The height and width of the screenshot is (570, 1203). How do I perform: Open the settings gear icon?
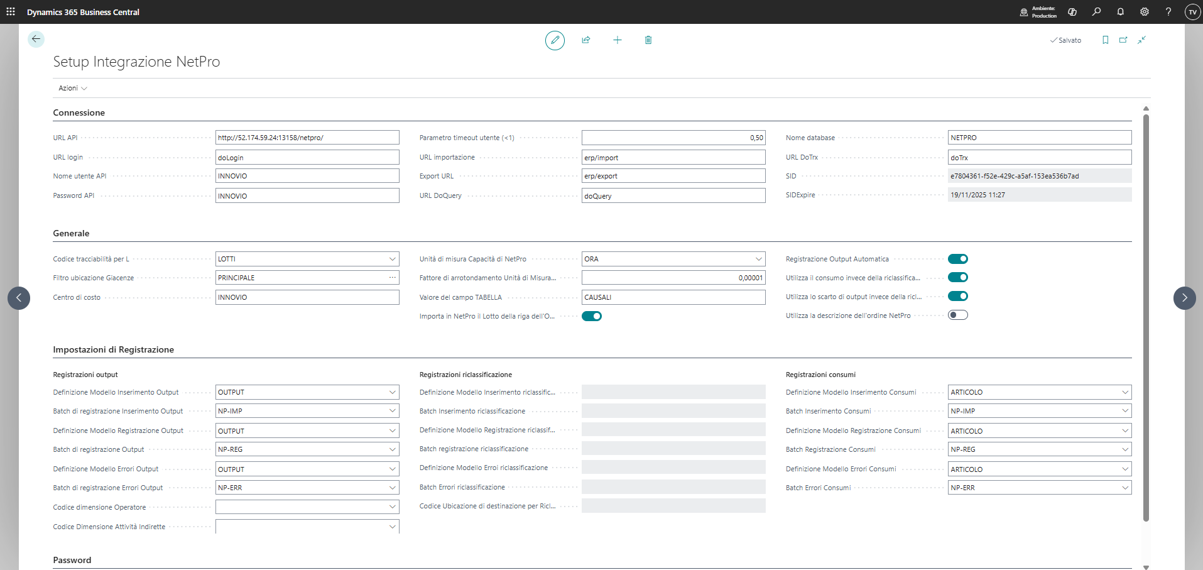coord(1144,12)
